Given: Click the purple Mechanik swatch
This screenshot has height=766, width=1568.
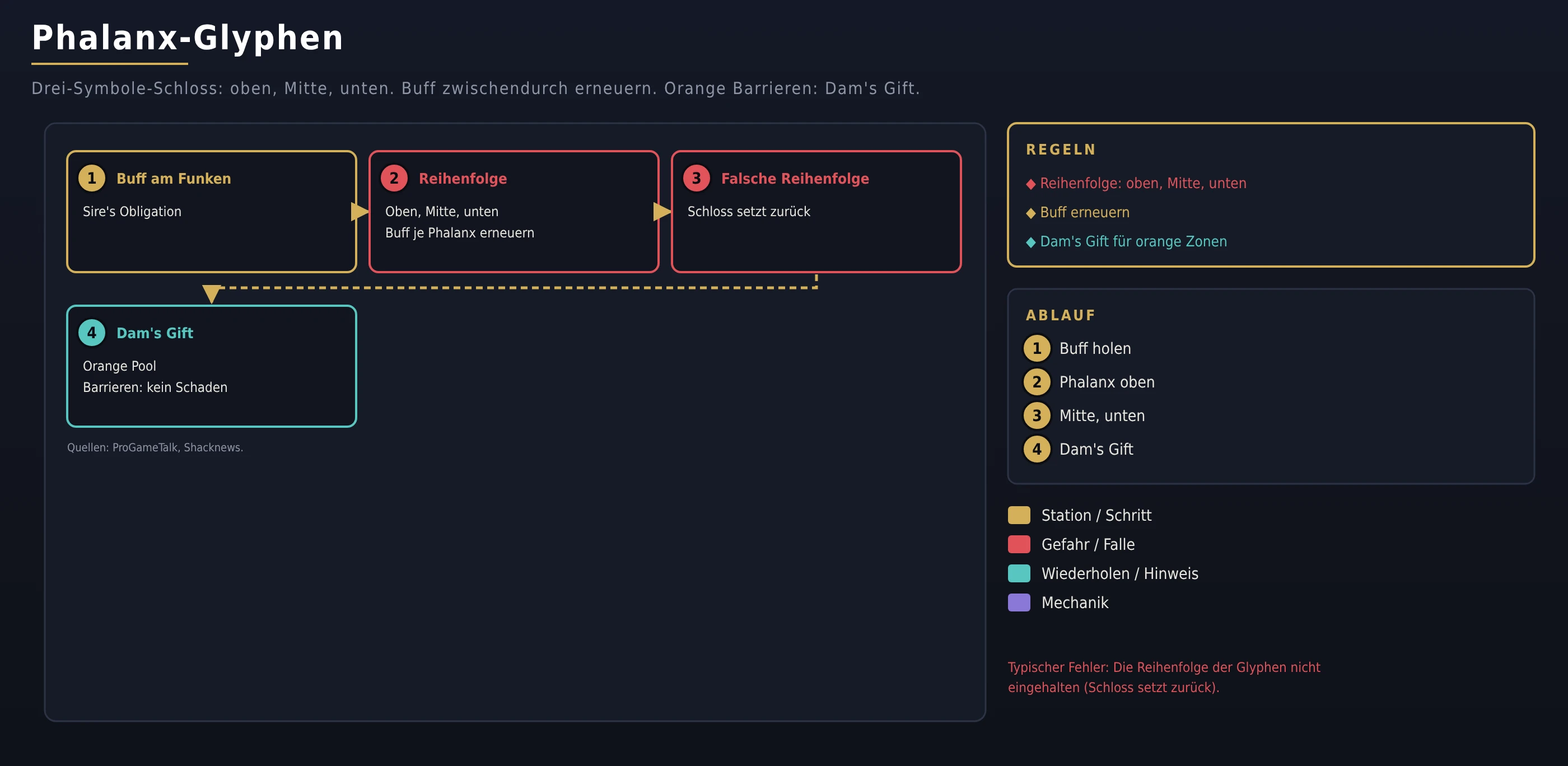Looking at the screenshot, I should [x=1019, y=603].
